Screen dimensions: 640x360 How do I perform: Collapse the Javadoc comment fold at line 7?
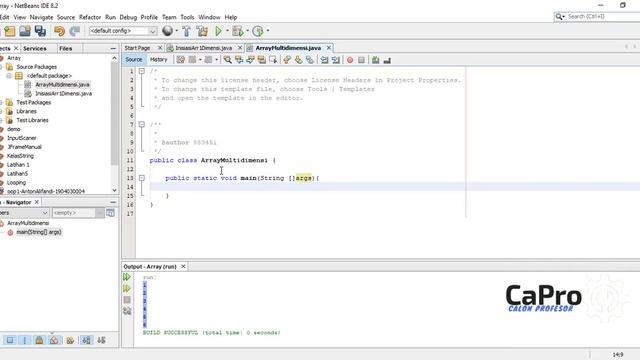point(142,124)
